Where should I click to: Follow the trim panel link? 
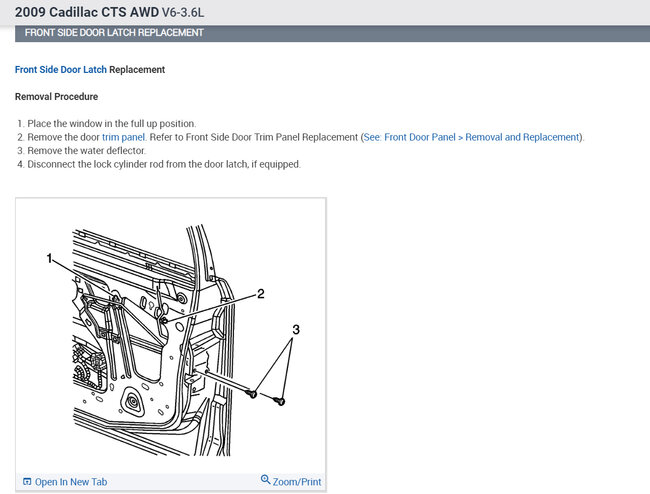[123, 137]
